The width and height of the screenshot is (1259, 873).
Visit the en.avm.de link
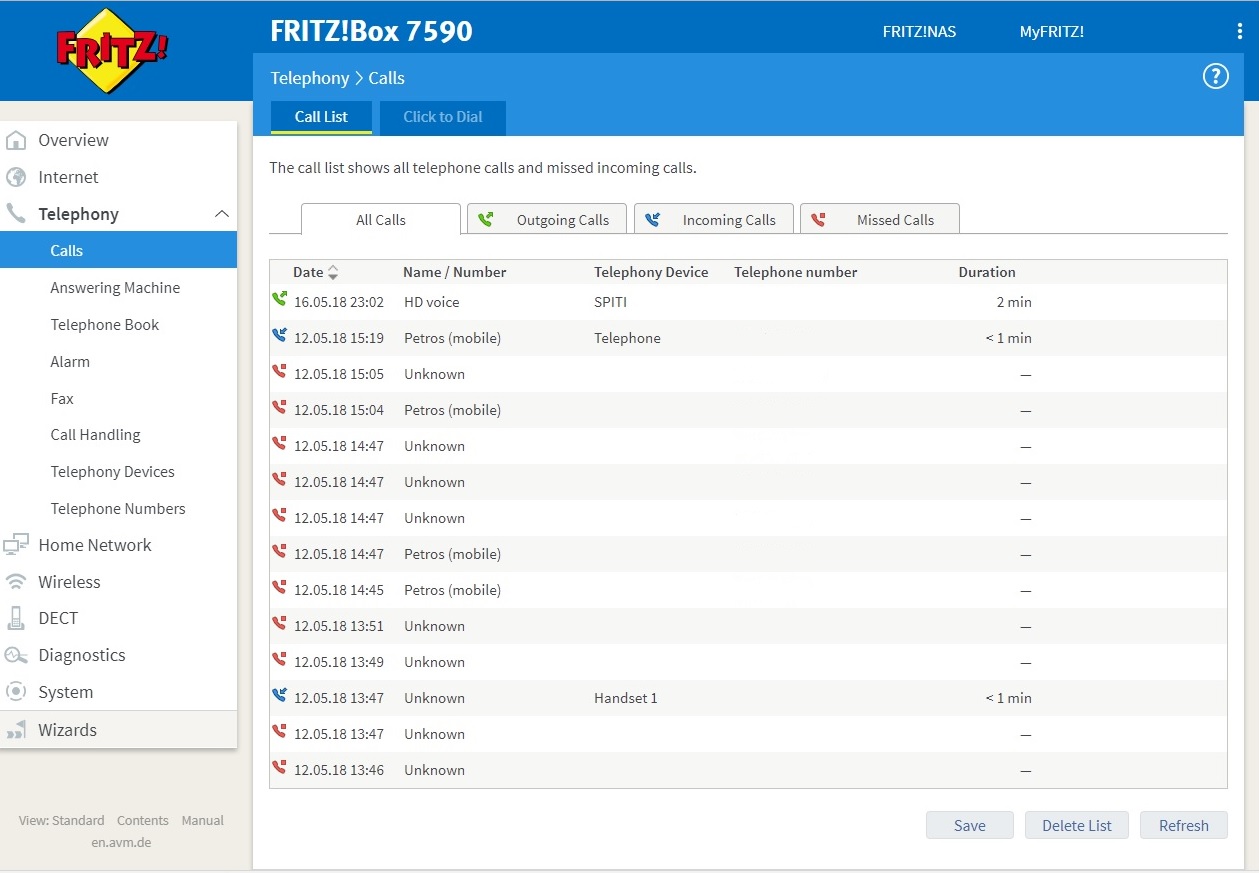(121, 843)
